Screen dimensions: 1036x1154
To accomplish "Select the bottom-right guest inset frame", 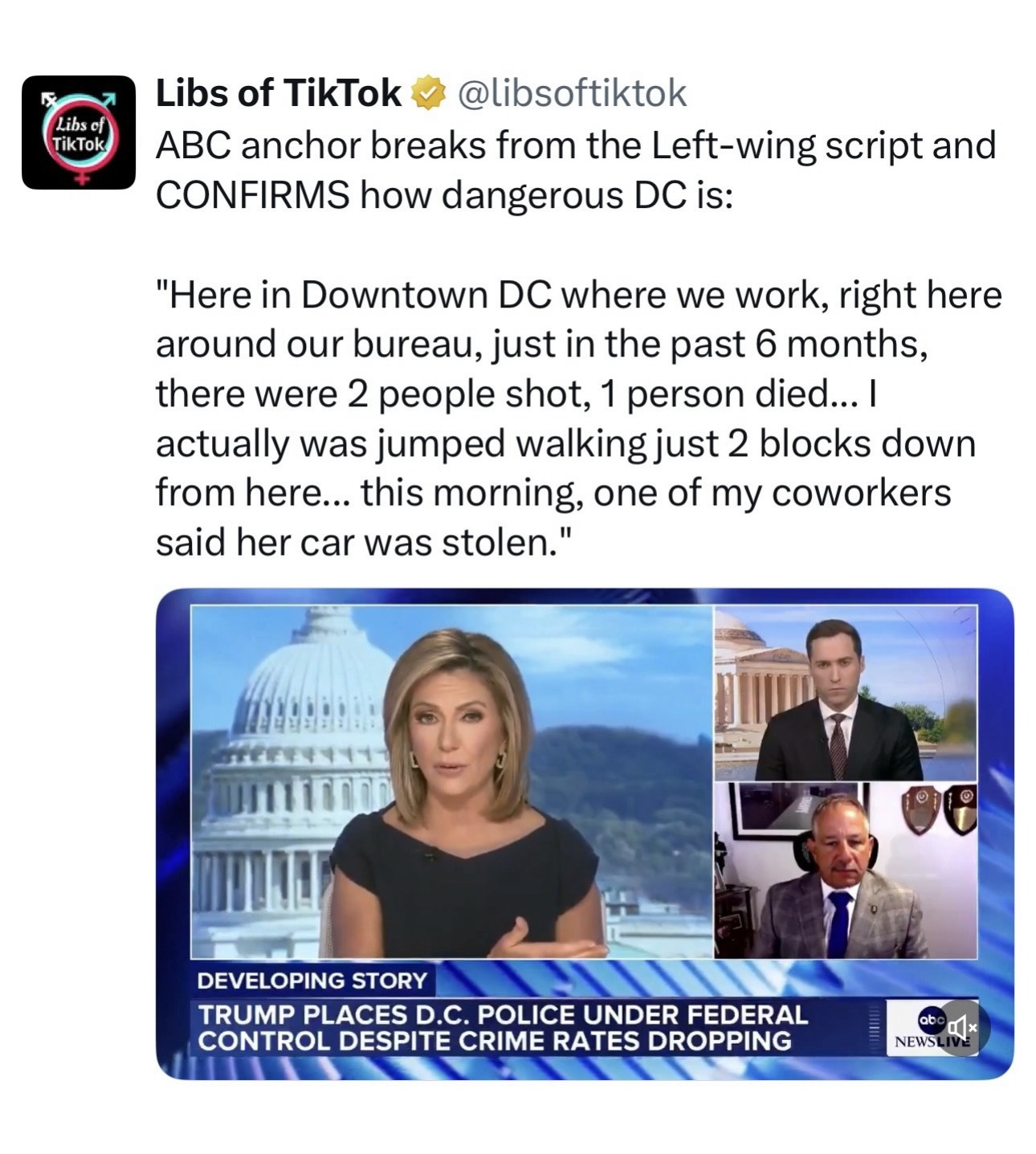I will 845,871.
